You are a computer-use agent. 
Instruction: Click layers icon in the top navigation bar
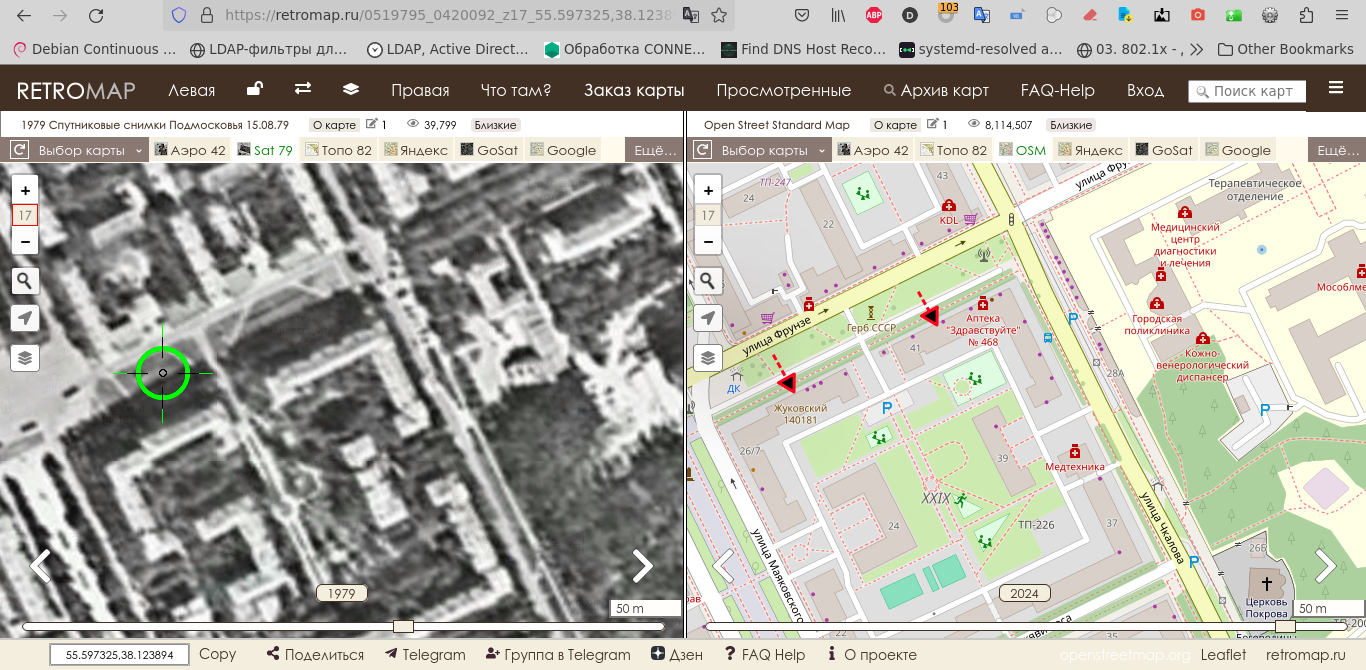pos(351,90)
